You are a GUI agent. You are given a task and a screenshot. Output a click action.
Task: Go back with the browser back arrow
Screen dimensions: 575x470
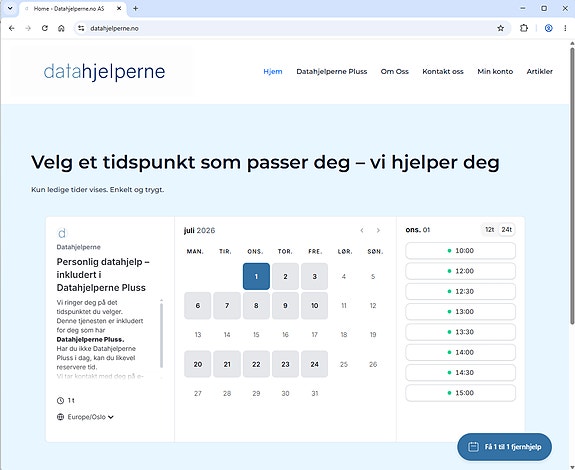(x=11, y=28)
